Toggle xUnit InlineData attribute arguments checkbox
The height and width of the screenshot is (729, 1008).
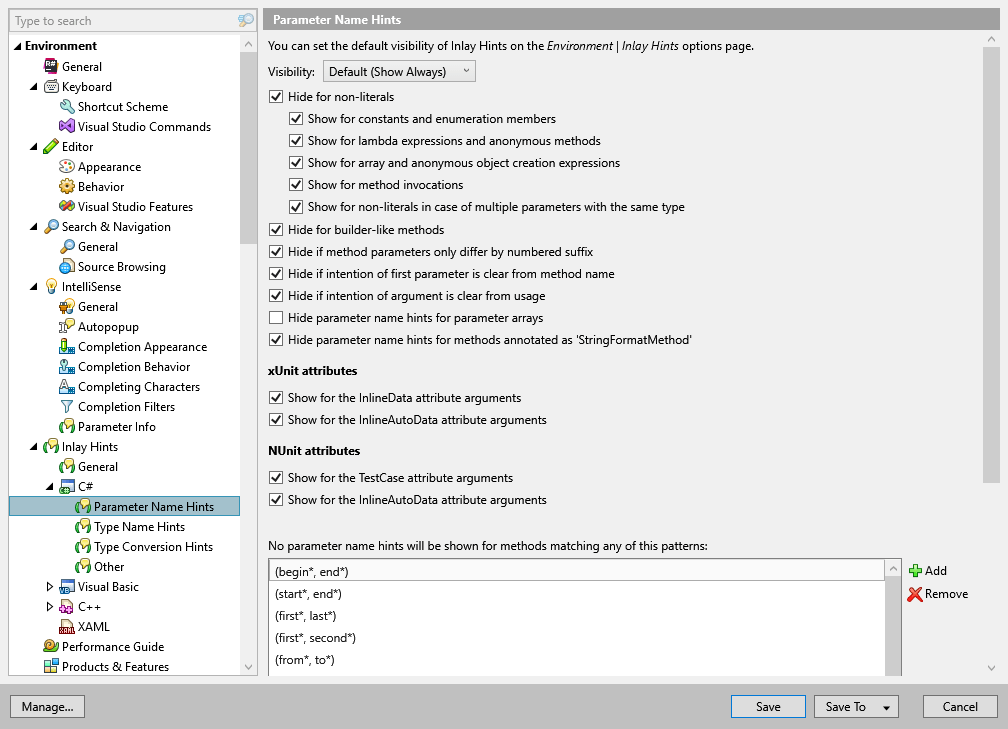click(276, 397)
